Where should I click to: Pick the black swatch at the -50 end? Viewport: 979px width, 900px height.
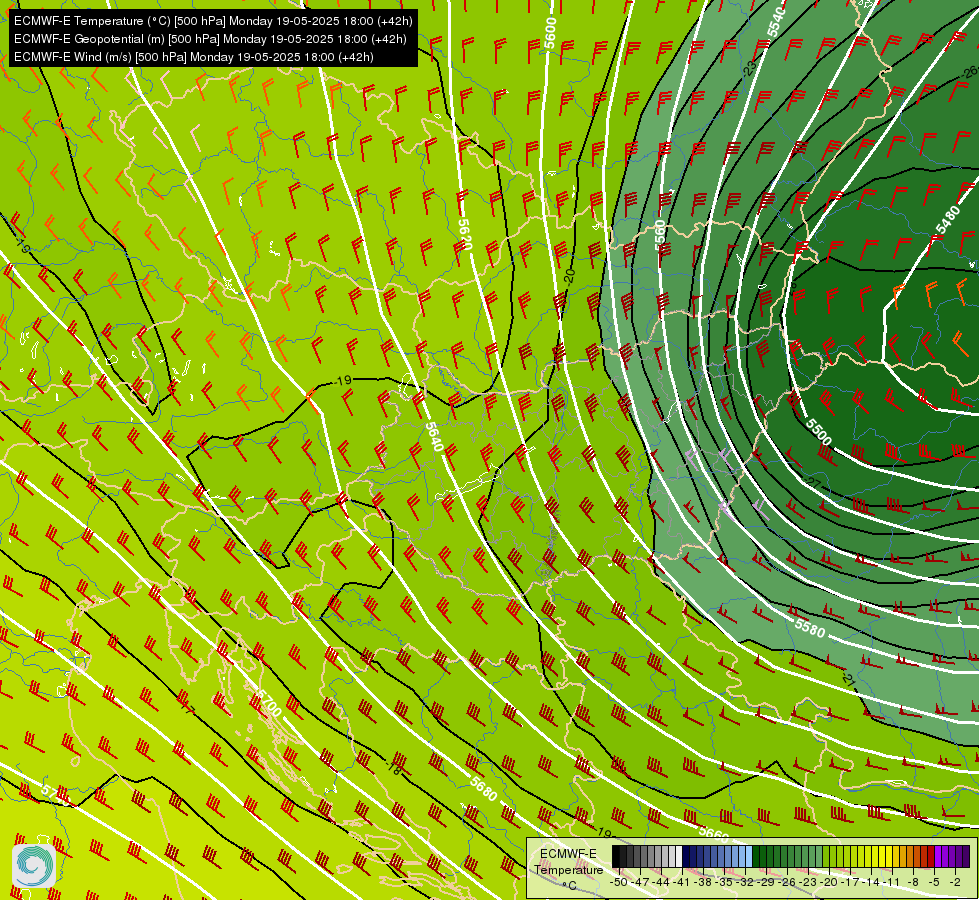click(x=616, y=857)
